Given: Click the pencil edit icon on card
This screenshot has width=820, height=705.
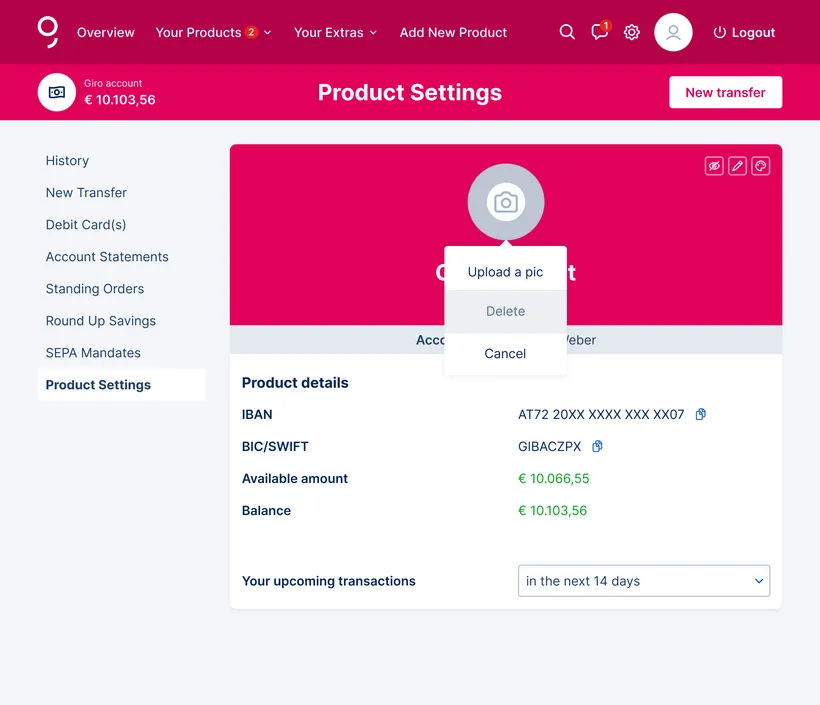Looking at the screenshot, I should point(737,166).
